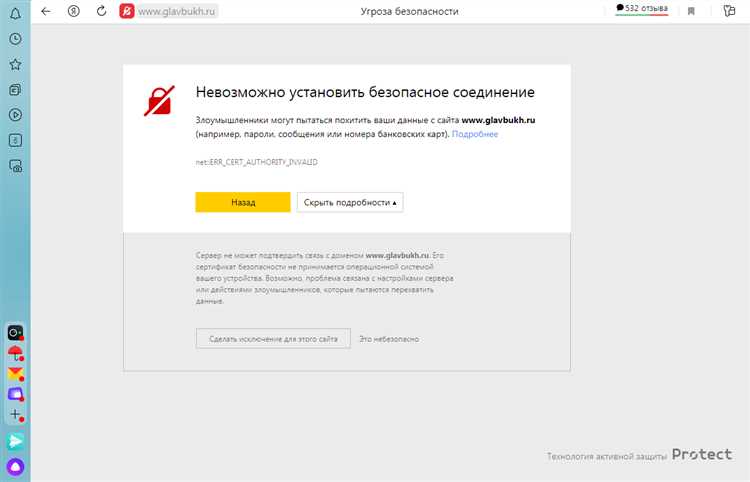Open the Подробнее link
Viewport: 750px width, 482px height.
(475, 134)
